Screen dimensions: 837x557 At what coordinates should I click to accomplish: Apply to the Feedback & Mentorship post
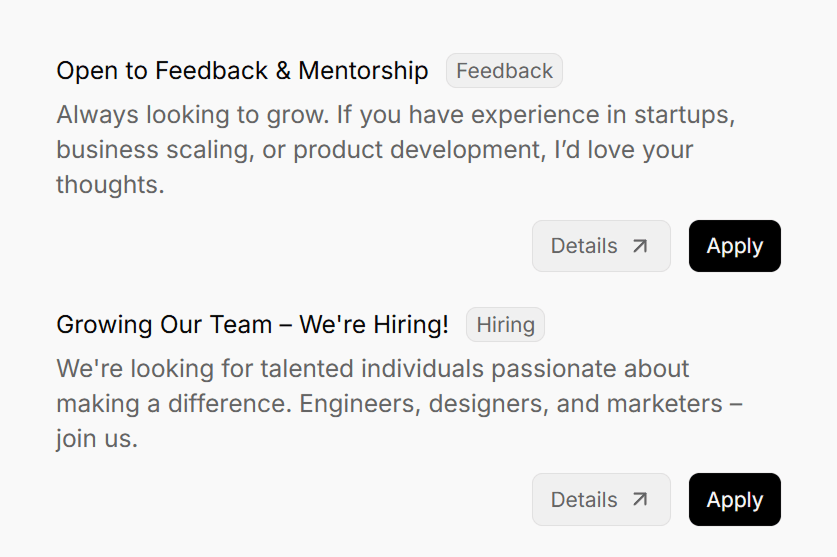coord(734,246)
